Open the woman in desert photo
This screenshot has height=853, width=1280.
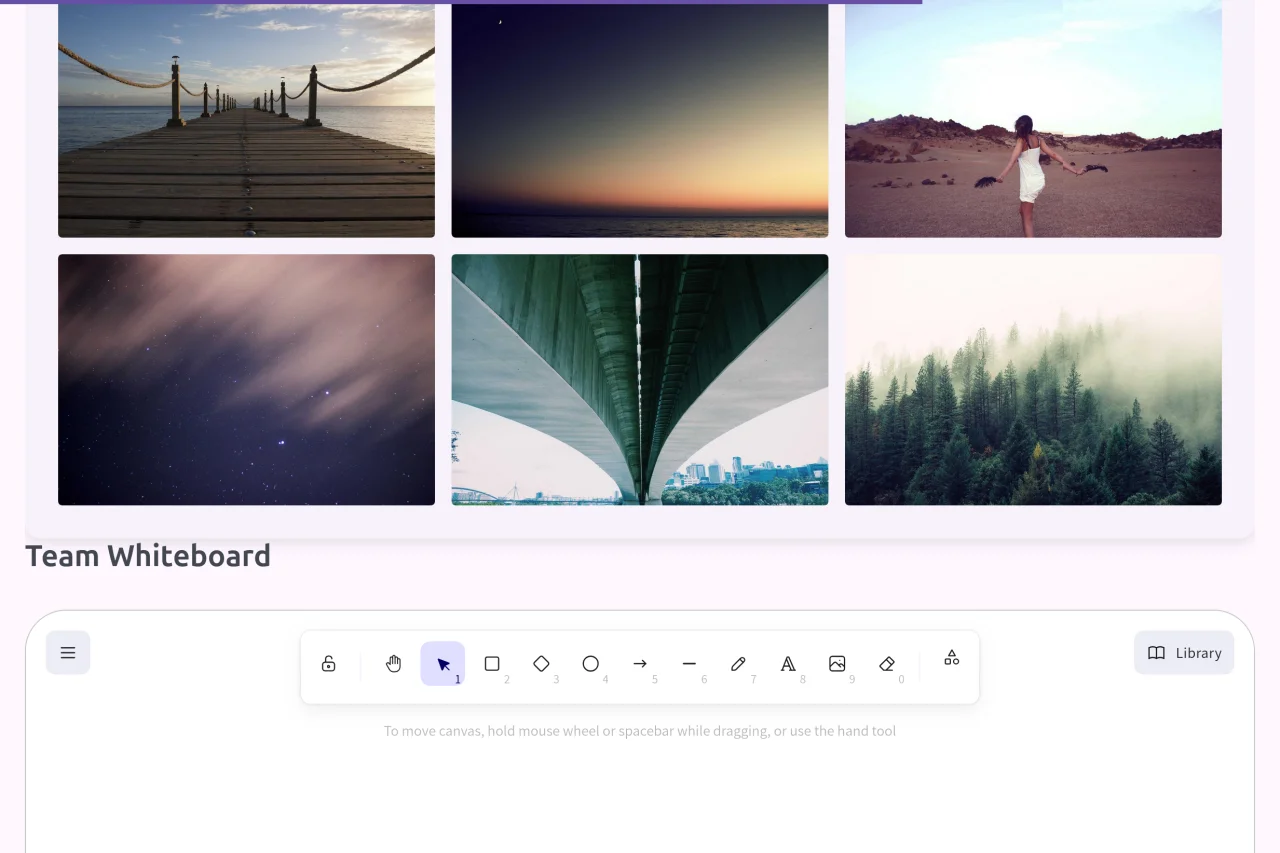click(x=1033, y=119)
